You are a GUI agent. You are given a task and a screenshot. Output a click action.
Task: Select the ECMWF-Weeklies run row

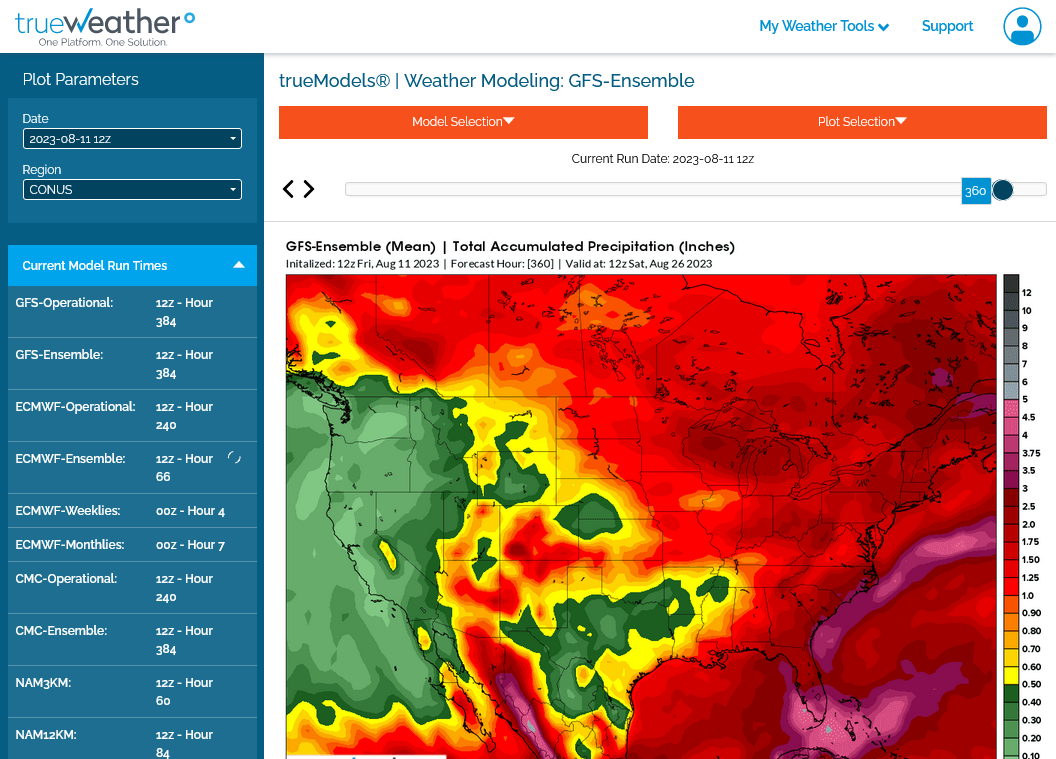point(132,510)
